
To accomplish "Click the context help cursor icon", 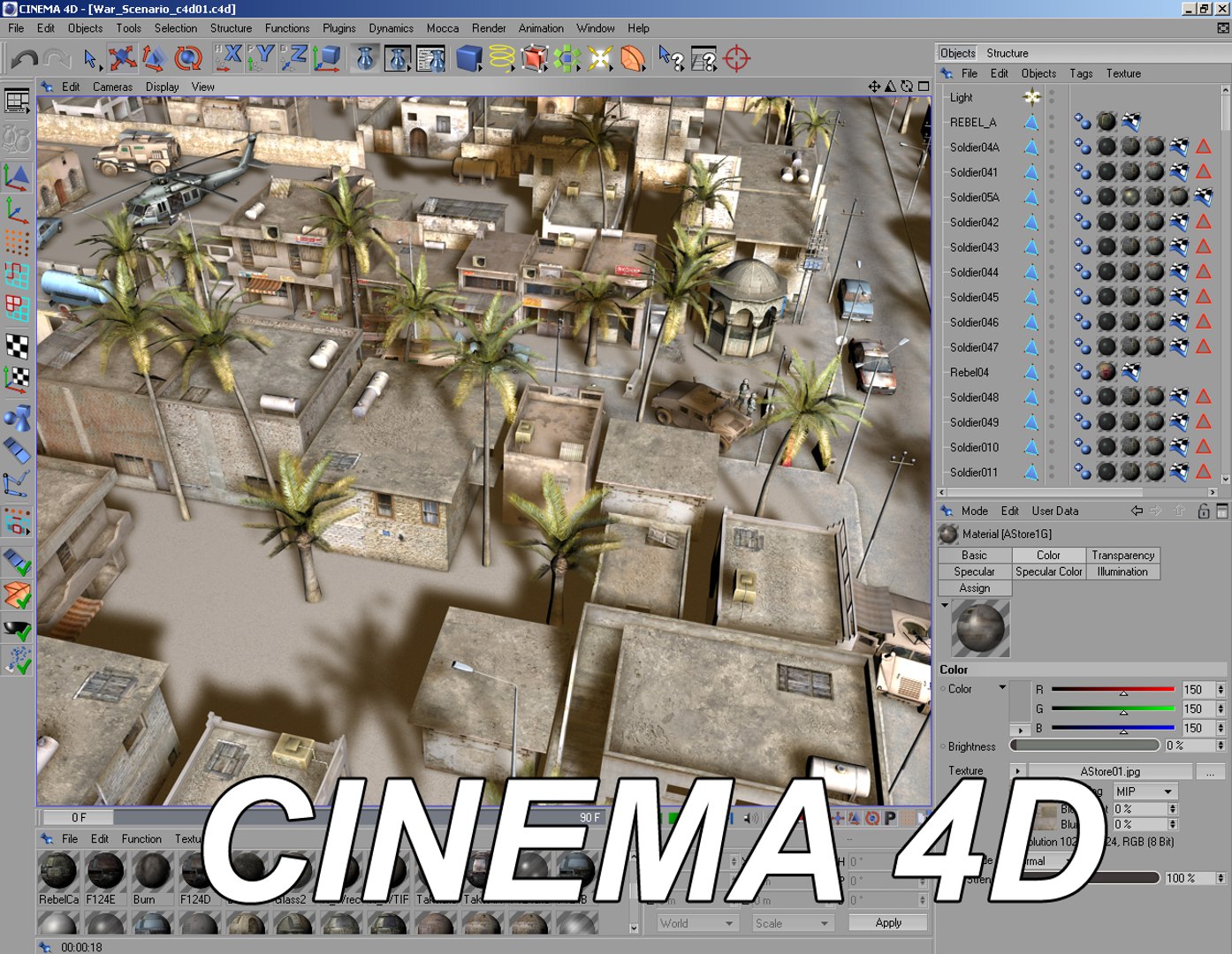I will coord(671,58).
